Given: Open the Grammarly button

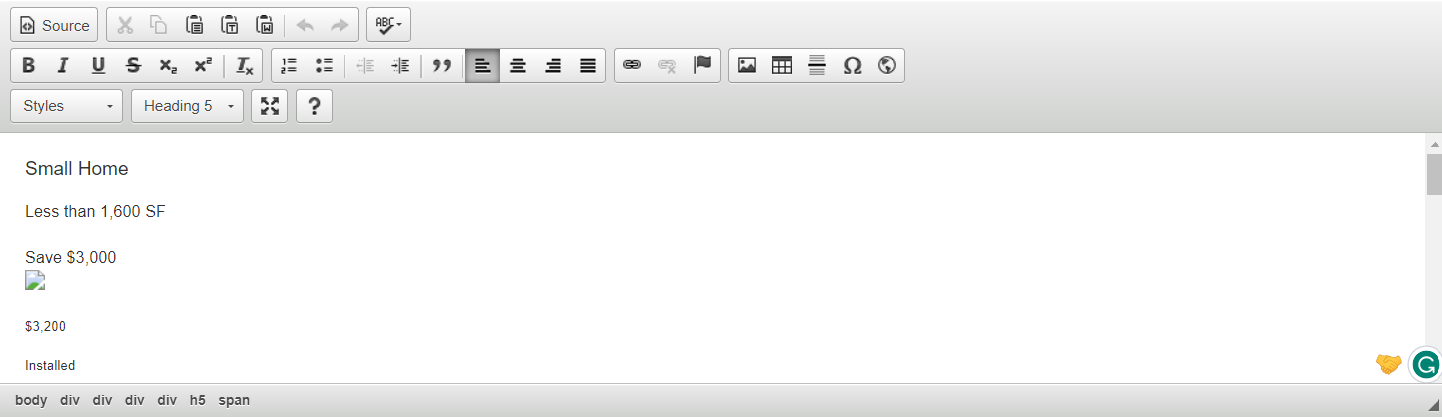Looking at the screenshot, I should tap(1425, 364).
